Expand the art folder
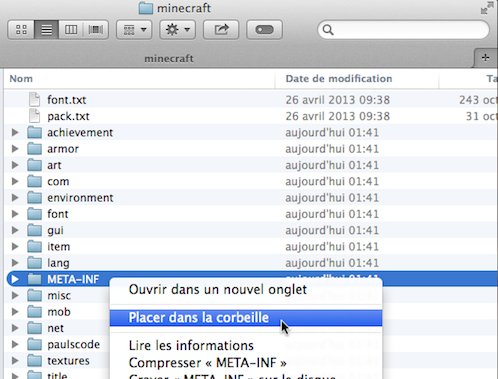The height and width of the screenshot is (379, 498). point(15,165)
